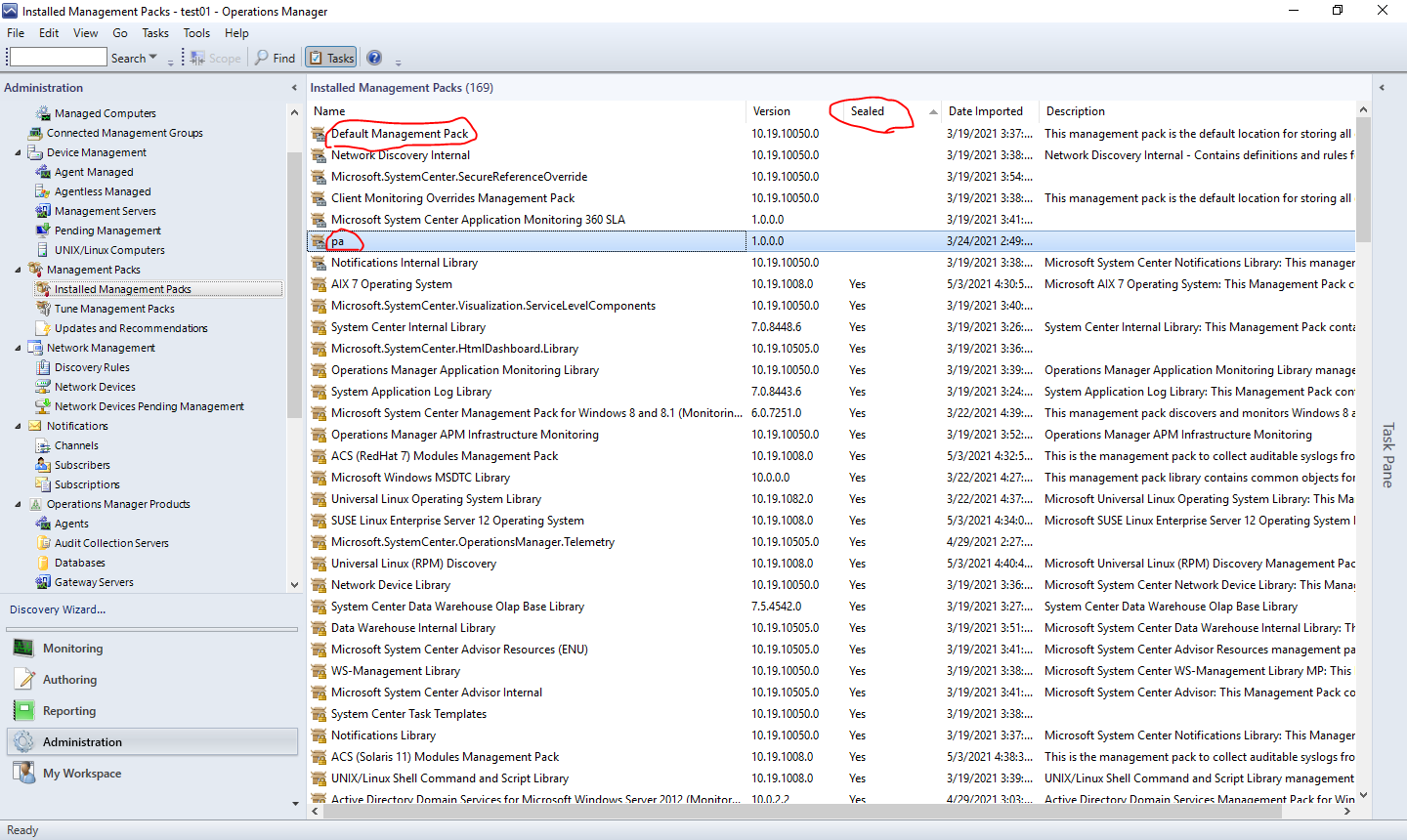Click the Subscriptions tree icon
The image size is (1407, 840).
pyautogui.click(x=43, y=484)
